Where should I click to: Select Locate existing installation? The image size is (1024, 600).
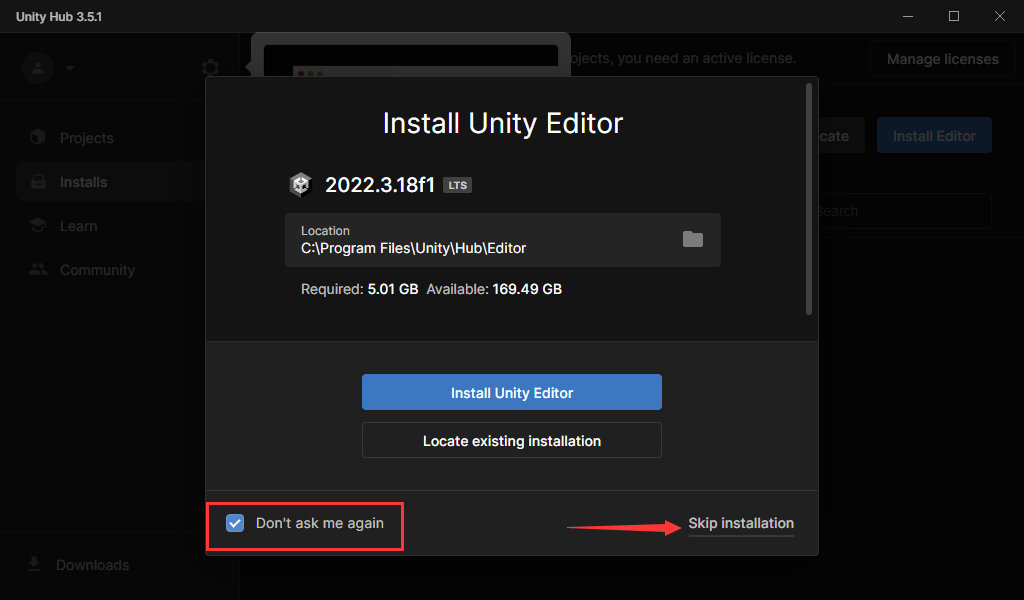coord(511,440)
